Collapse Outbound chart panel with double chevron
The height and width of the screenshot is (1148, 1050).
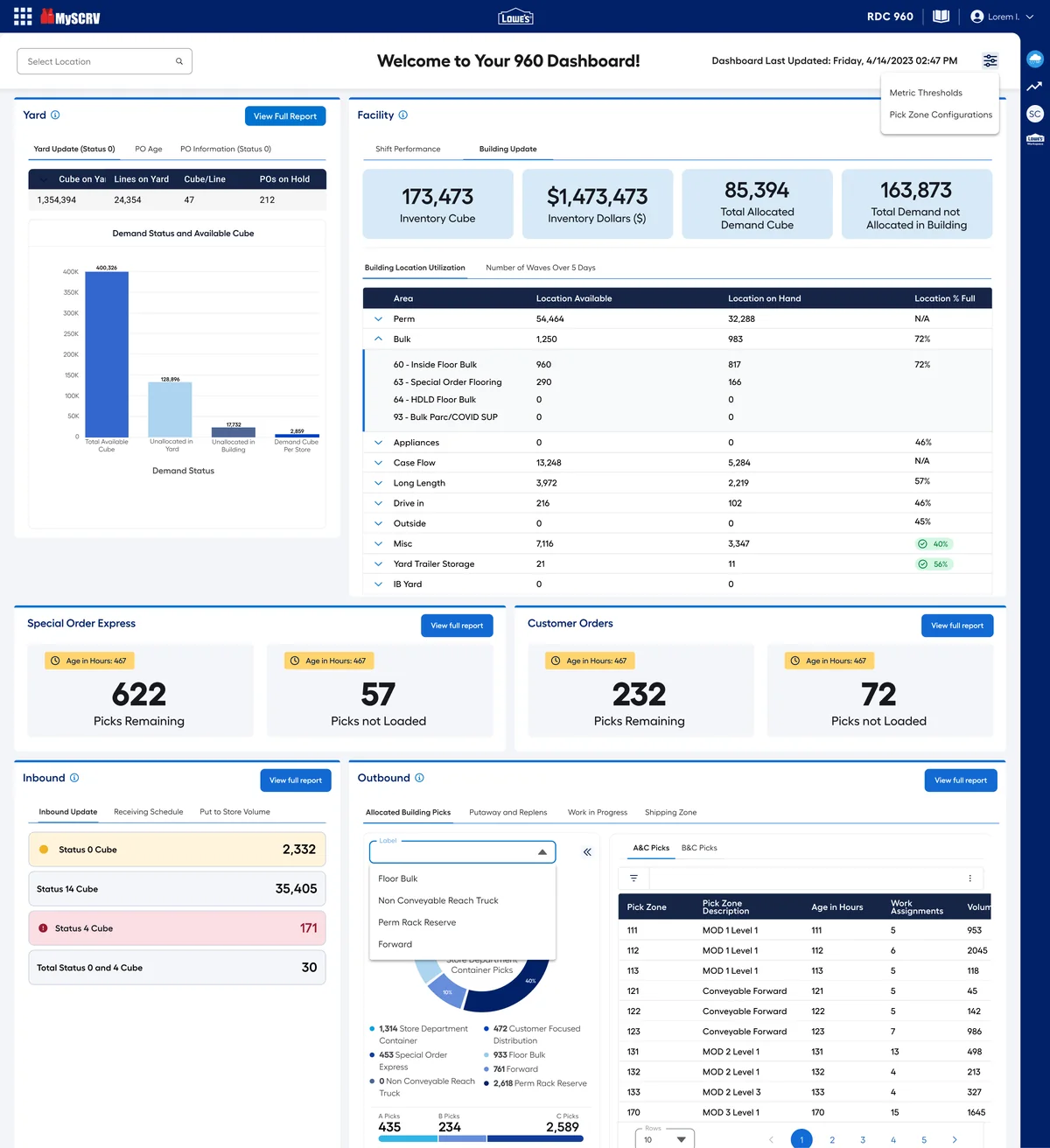click(587, 851)
